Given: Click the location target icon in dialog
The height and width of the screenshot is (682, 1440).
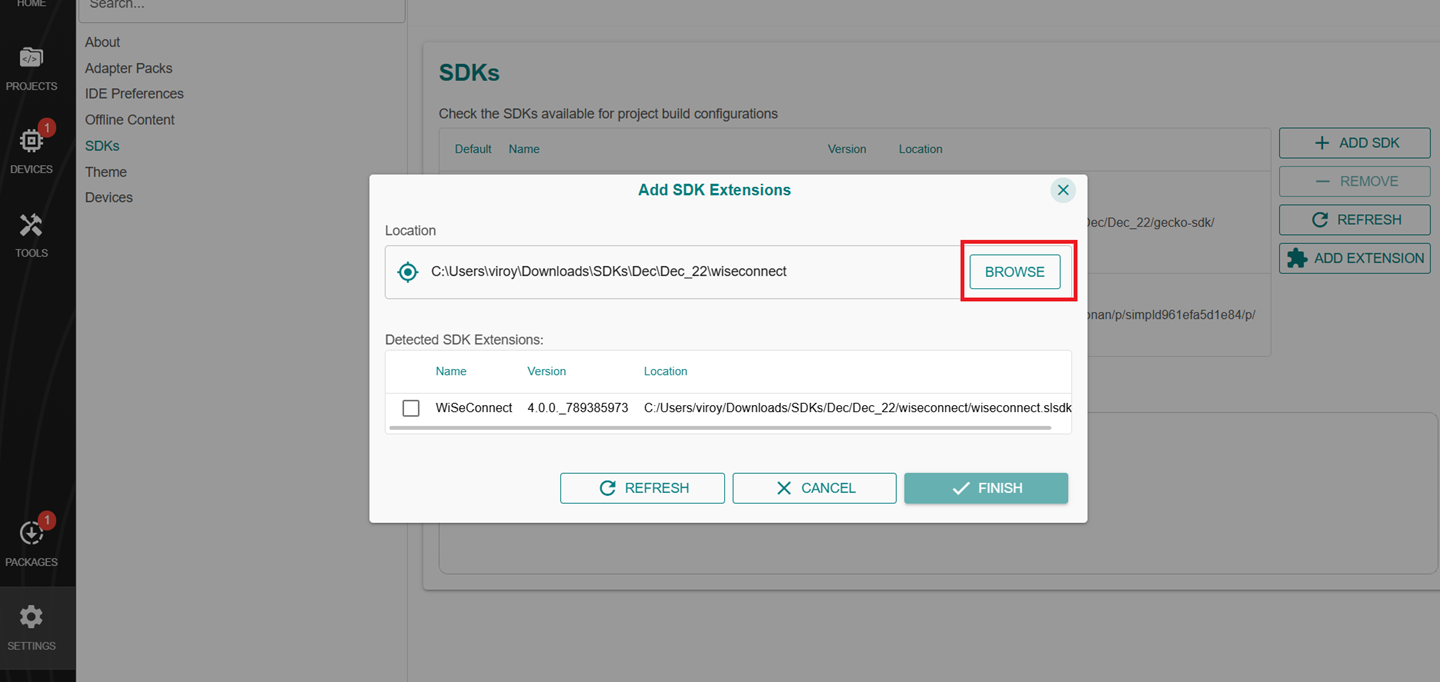Looking at the screenshot, I should tap(408, 272).
